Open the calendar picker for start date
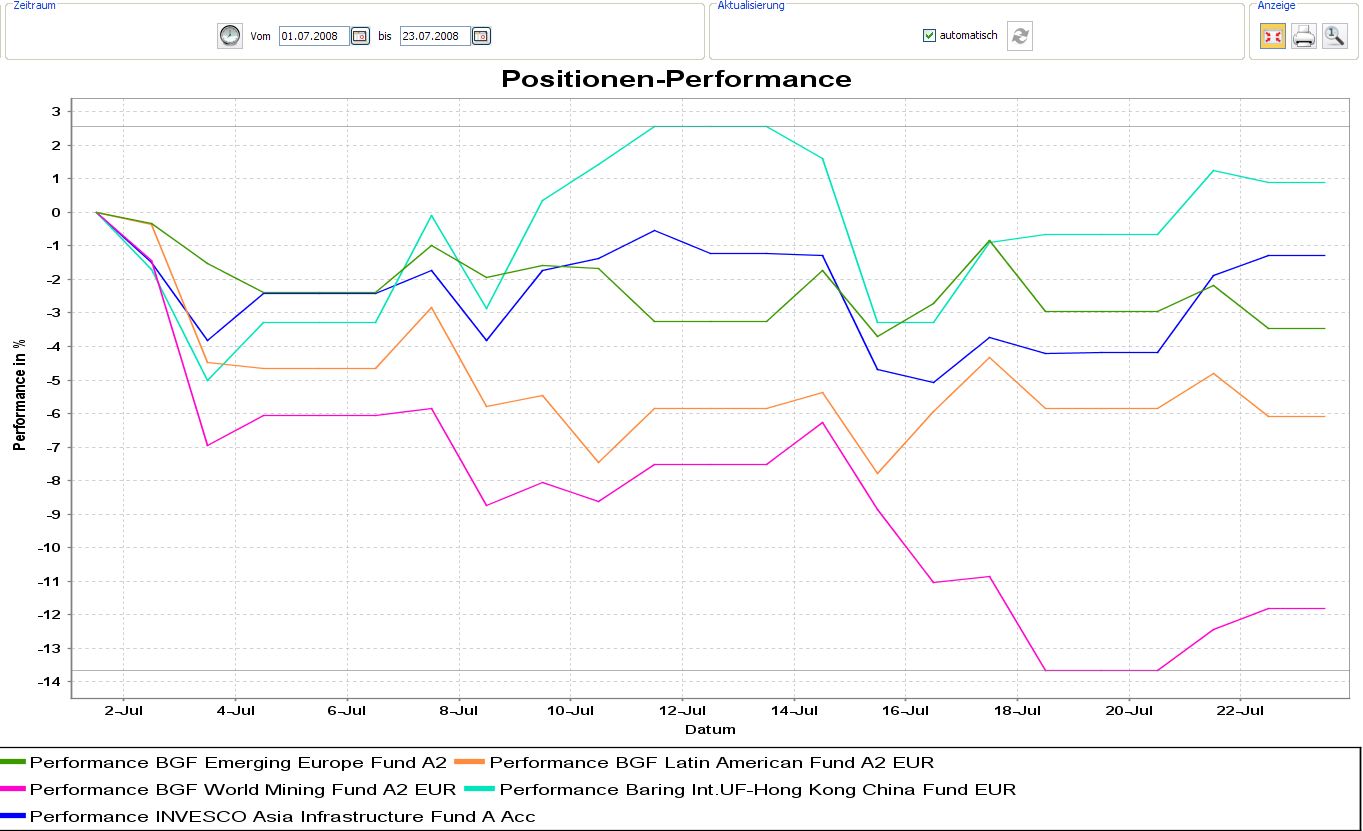Screen dimensions: 1363x831 [360, 36]
